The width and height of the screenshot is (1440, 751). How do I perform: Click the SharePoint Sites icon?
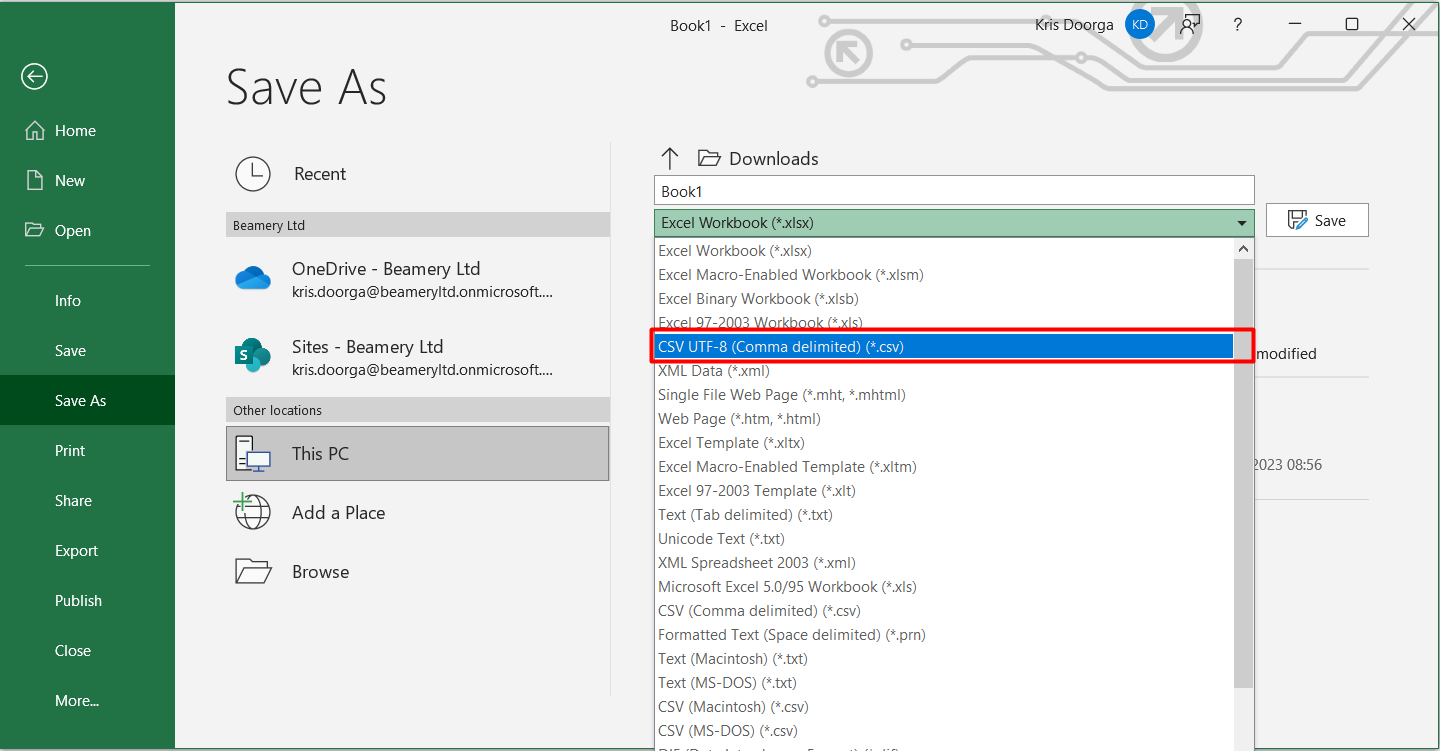point(253,356)
